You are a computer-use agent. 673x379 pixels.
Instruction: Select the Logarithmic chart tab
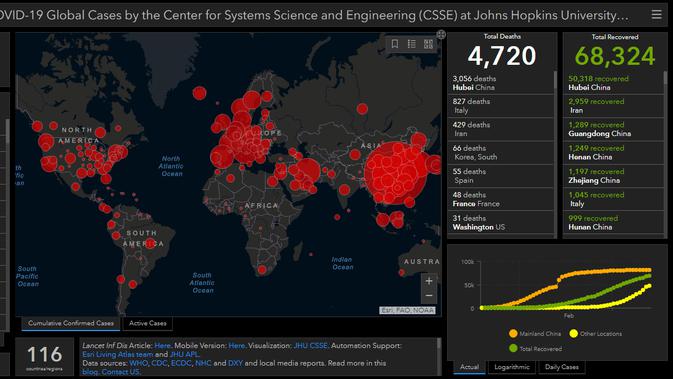[x=512, y=367]
